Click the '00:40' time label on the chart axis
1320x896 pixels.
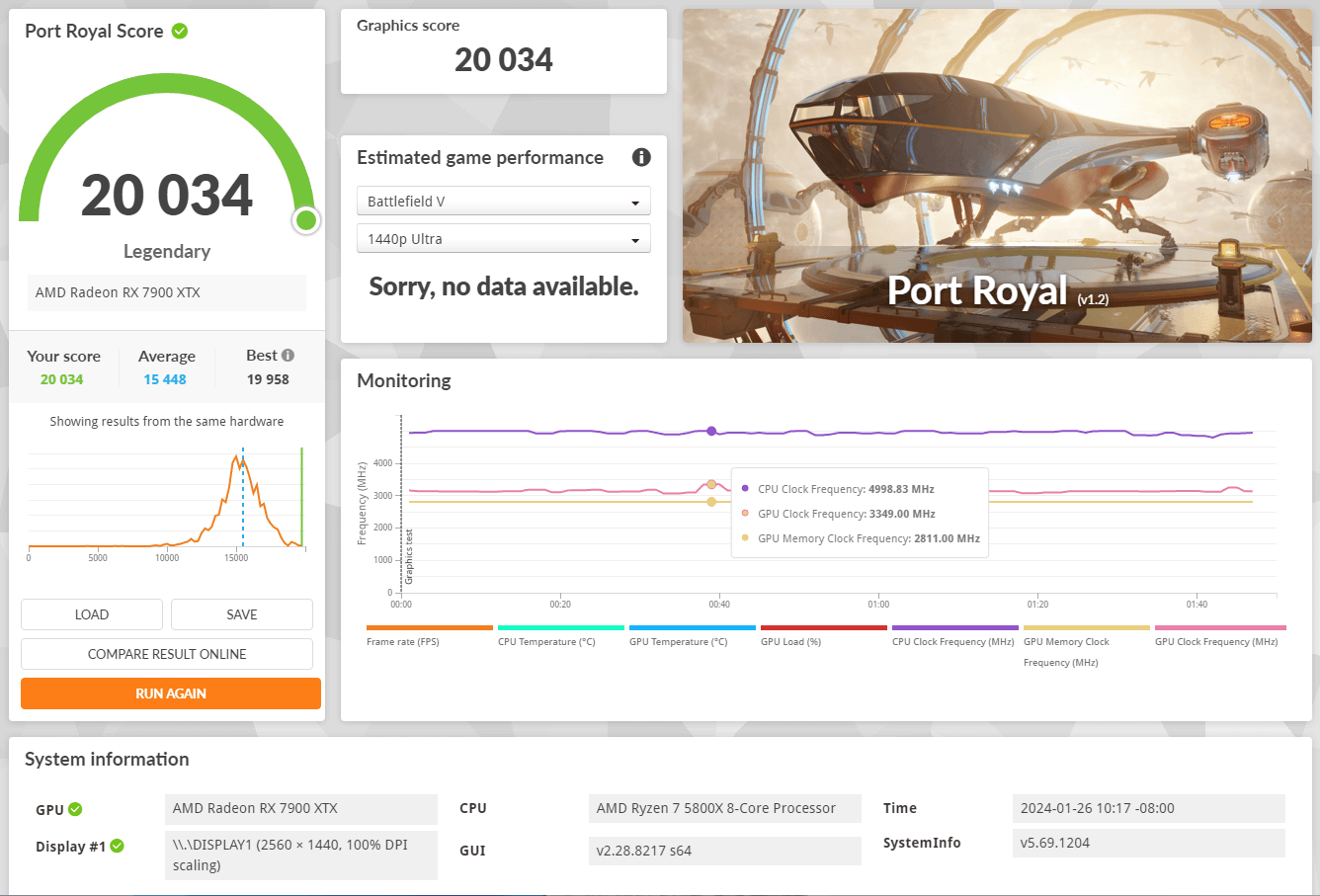719,605
